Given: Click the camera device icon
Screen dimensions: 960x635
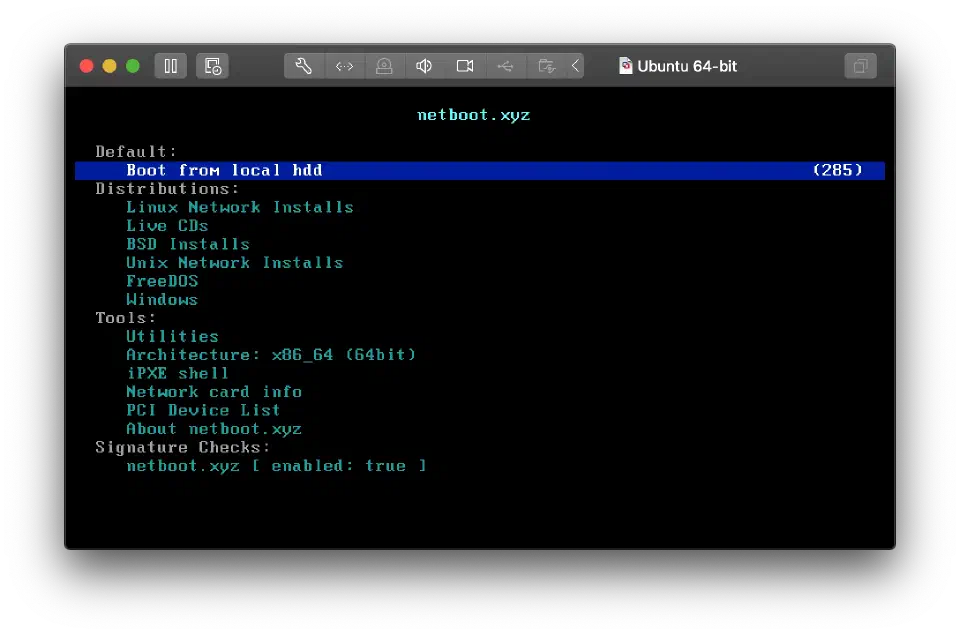Looking at the screenshot, I should 465,66.
